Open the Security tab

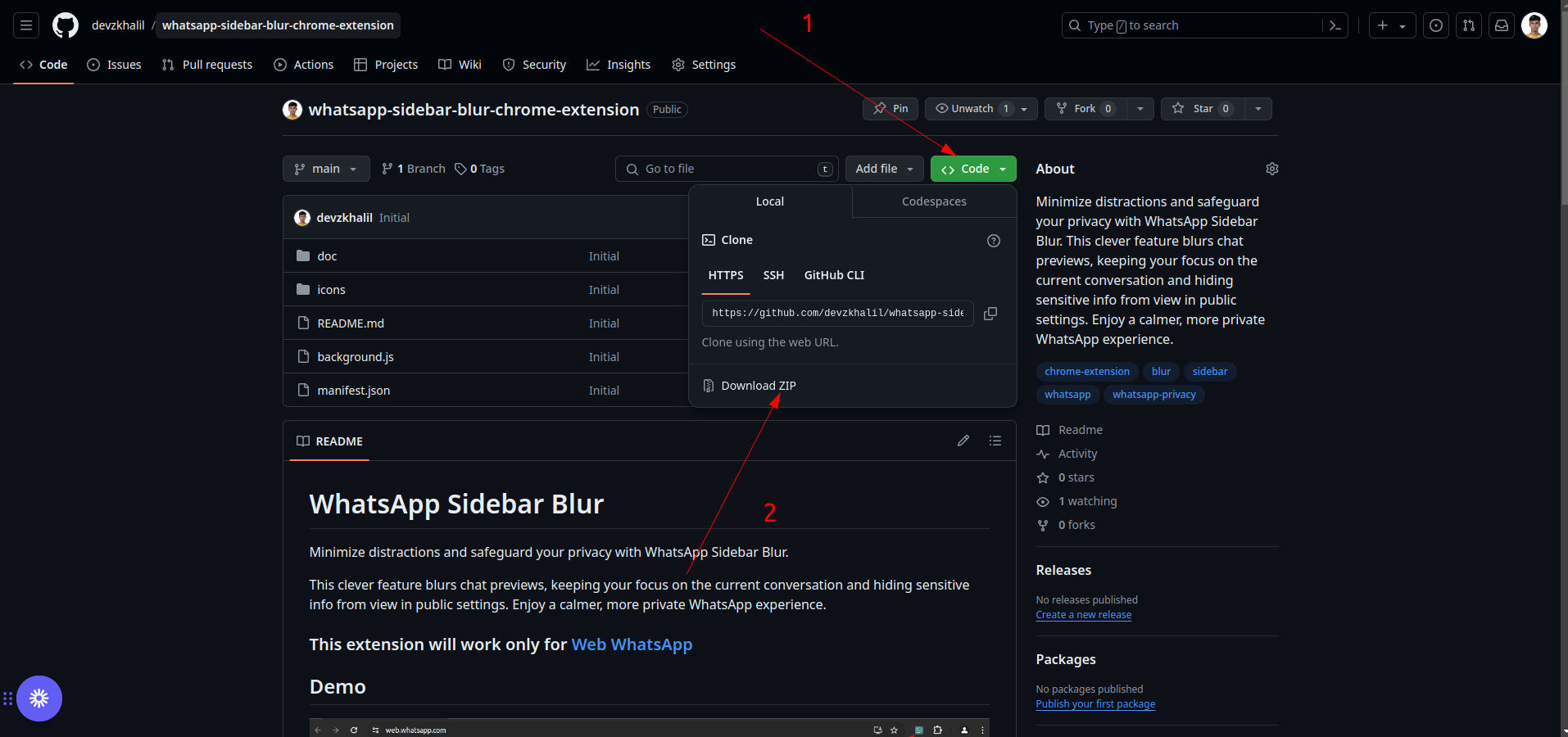pos(534,65)
